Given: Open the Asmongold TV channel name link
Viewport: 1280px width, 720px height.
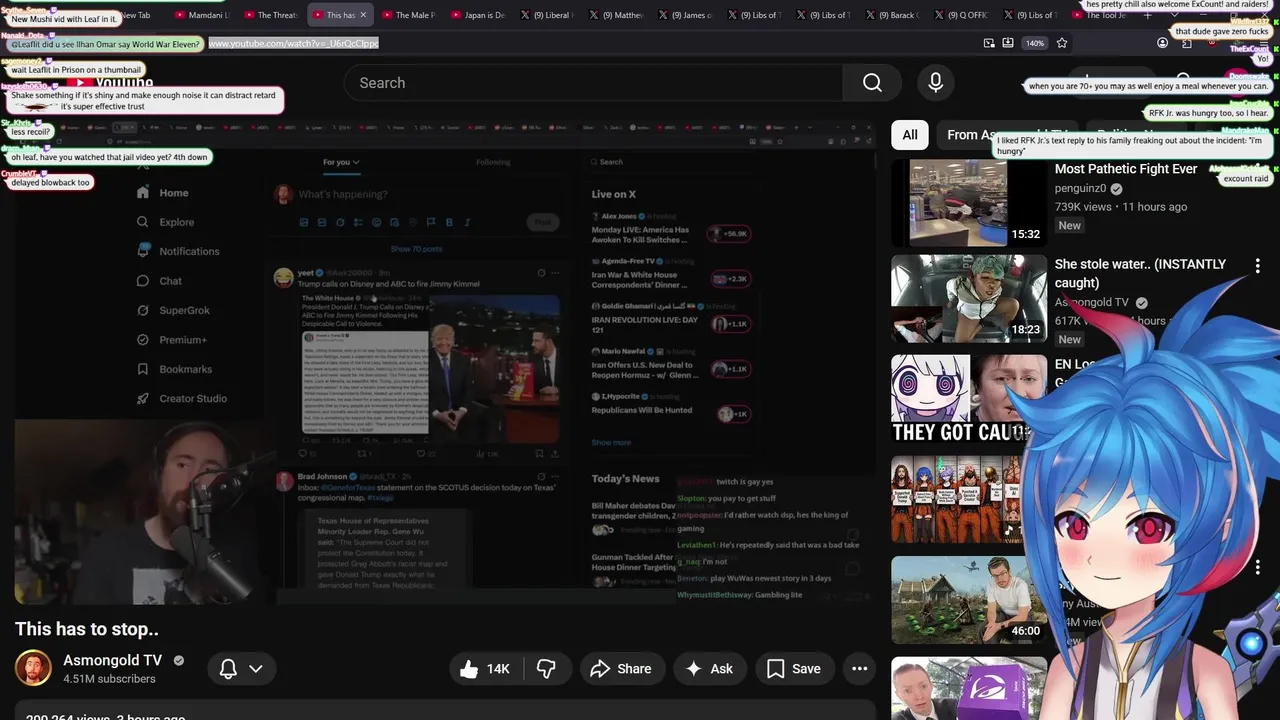Looking at the screenshot, I should point(112,660).
